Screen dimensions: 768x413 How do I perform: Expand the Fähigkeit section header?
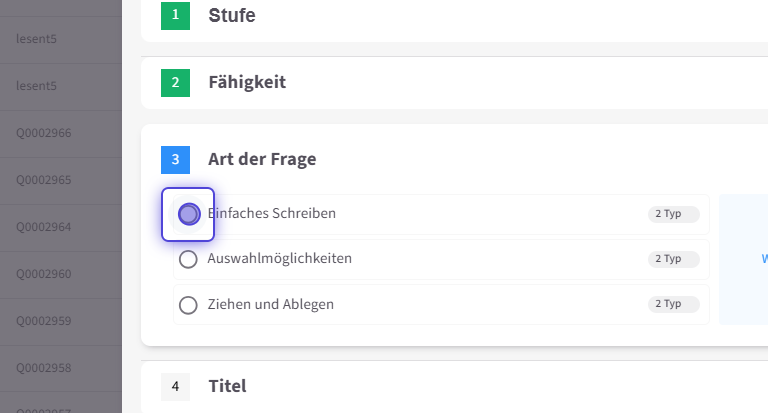coord(247,82)
